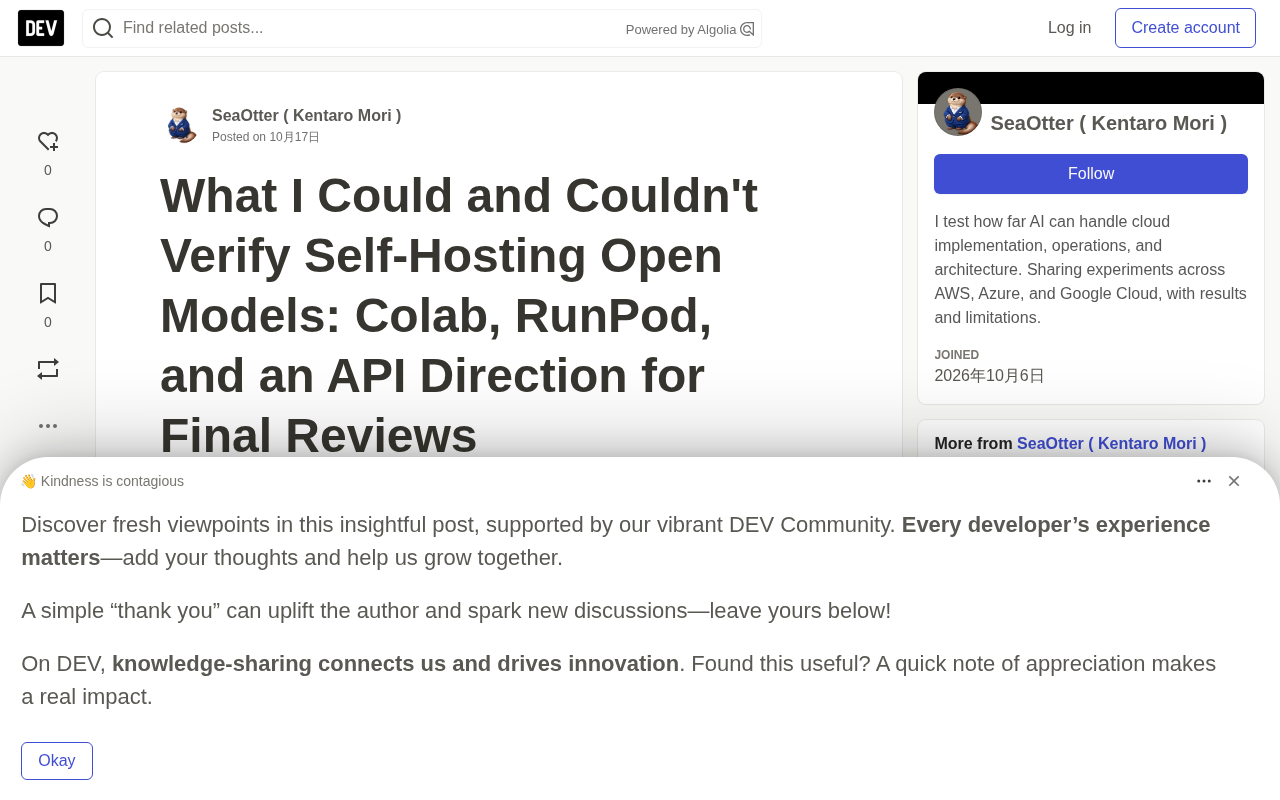Boost the post with the repost icon

pos(48,369)
